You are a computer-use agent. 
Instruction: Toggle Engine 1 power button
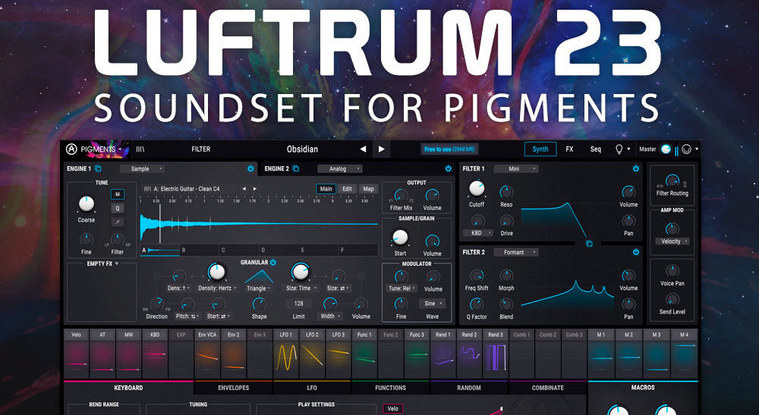[251, 169]
